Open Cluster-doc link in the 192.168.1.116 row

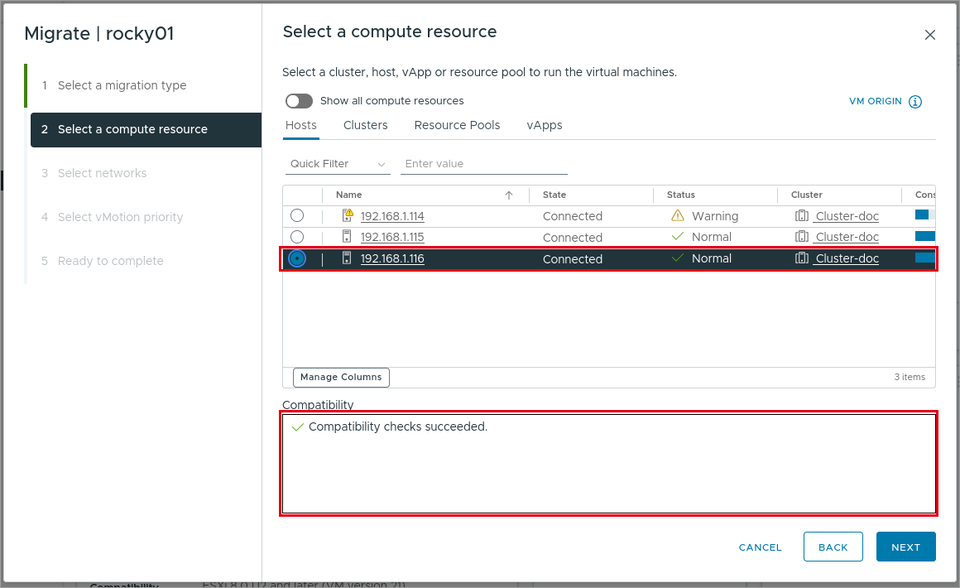pyautogui.click(x=847, y=258)
